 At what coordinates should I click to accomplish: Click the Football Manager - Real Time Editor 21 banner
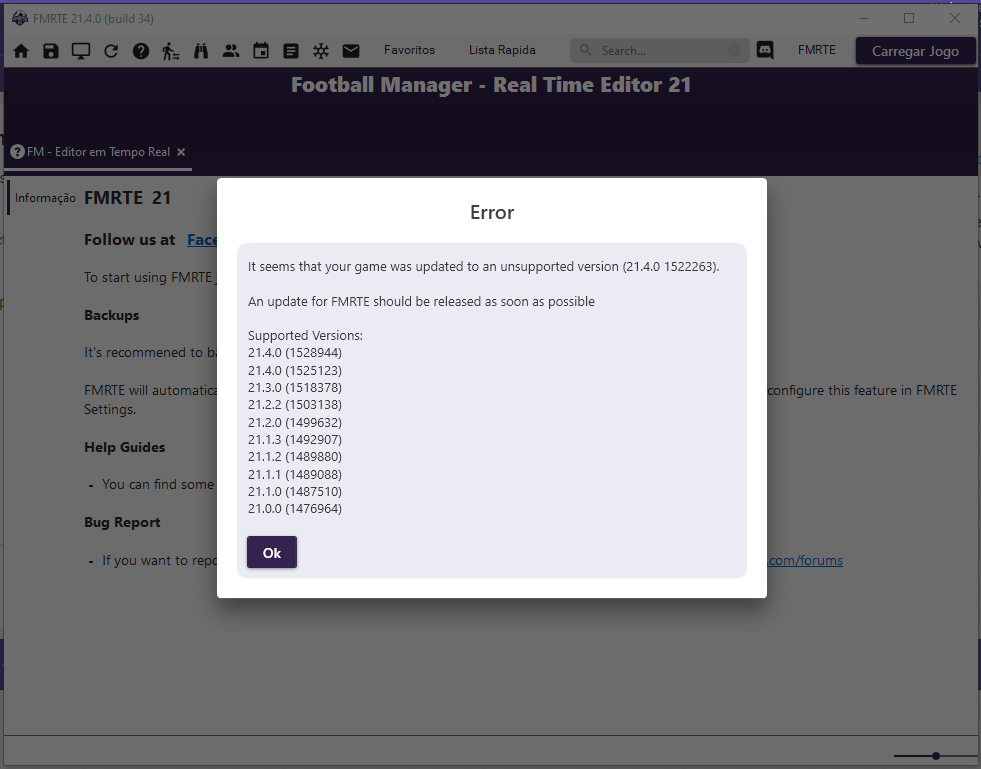[x=491, y=85]
